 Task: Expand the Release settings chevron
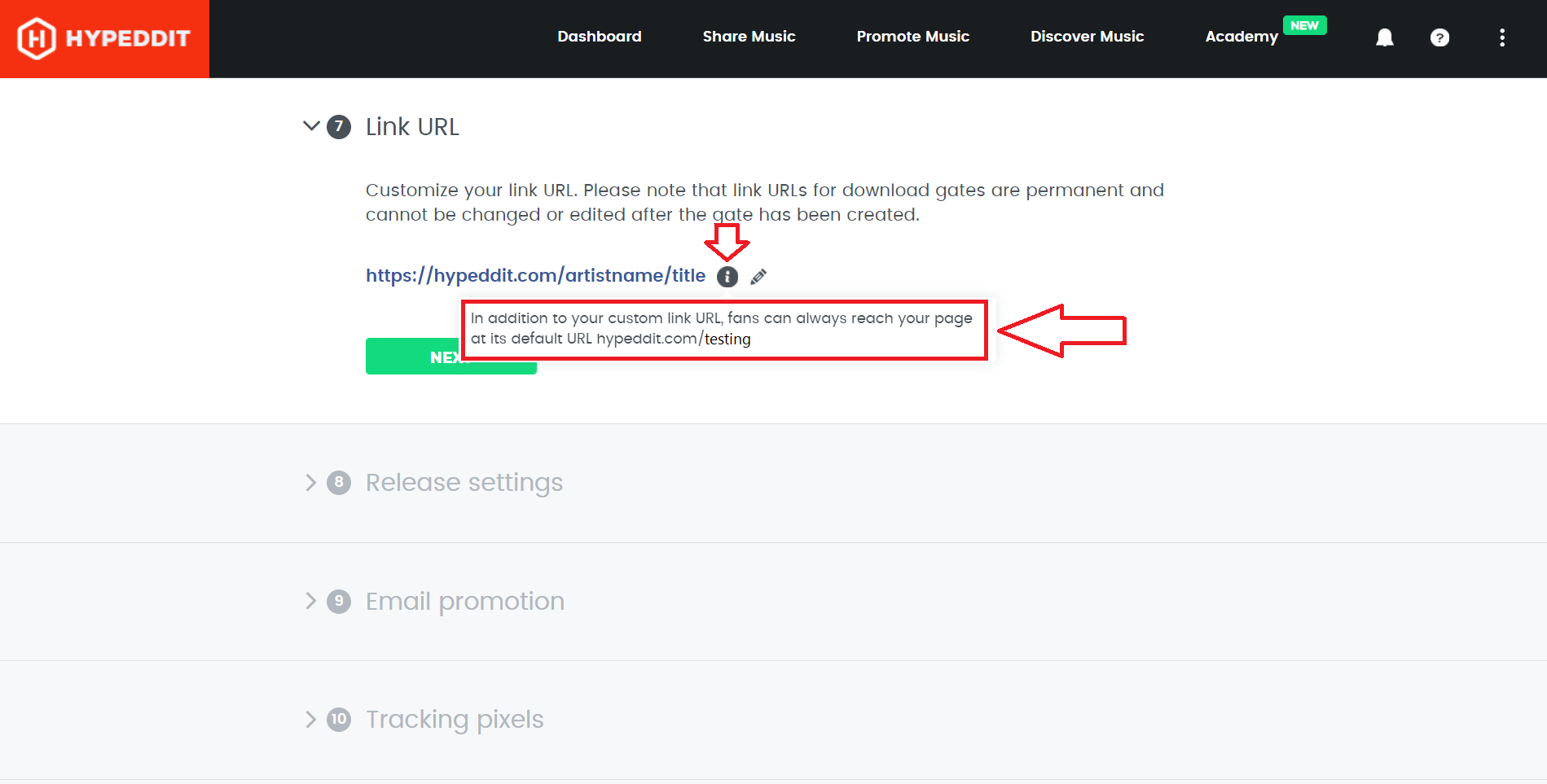coord(311,483)
